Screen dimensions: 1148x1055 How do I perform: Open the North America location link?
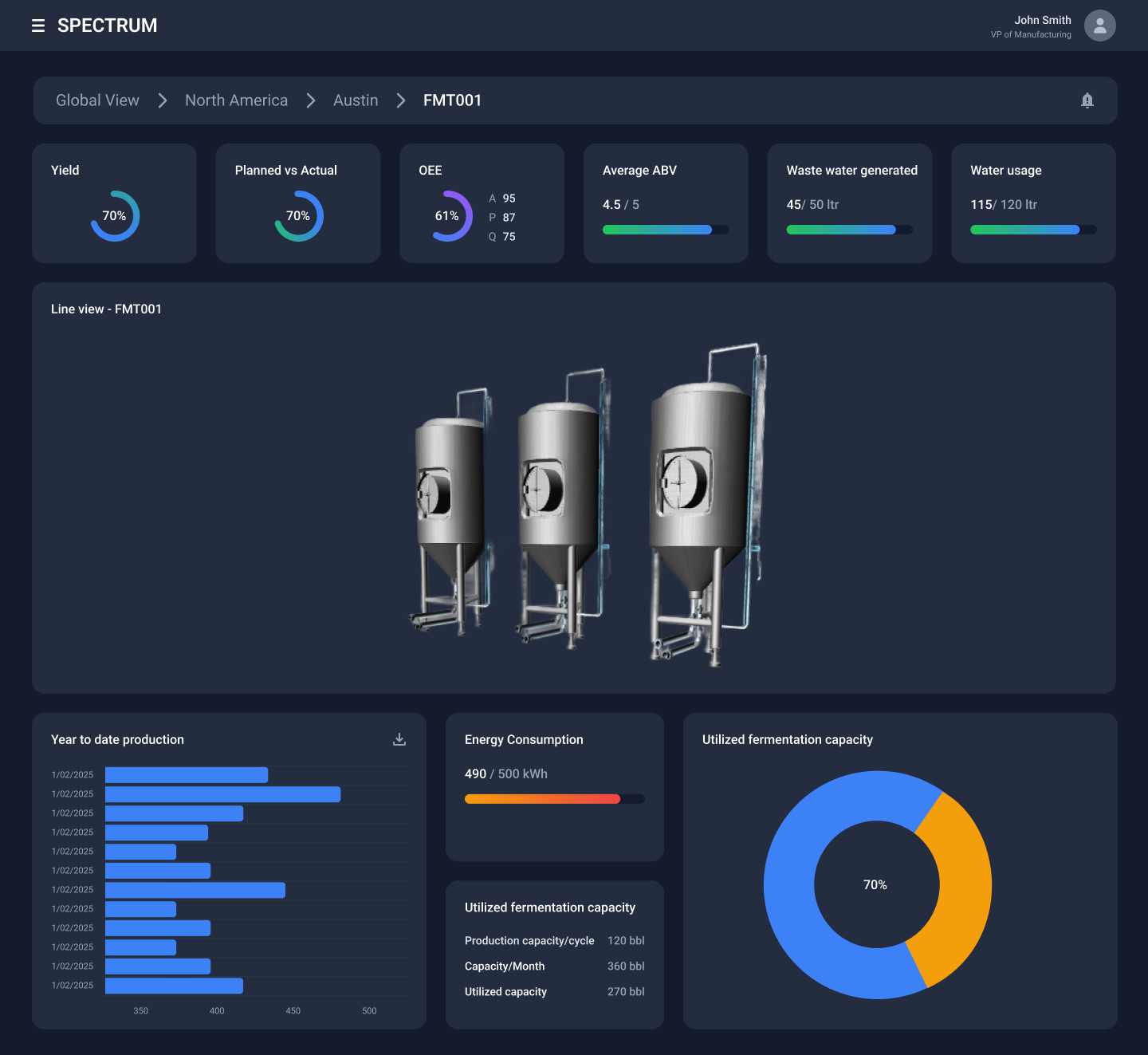click(236, 100)
